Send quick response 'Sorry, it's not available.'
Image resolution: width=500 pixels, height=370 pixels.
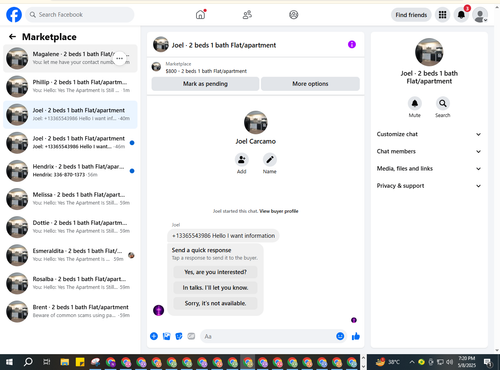pos(215,303)
